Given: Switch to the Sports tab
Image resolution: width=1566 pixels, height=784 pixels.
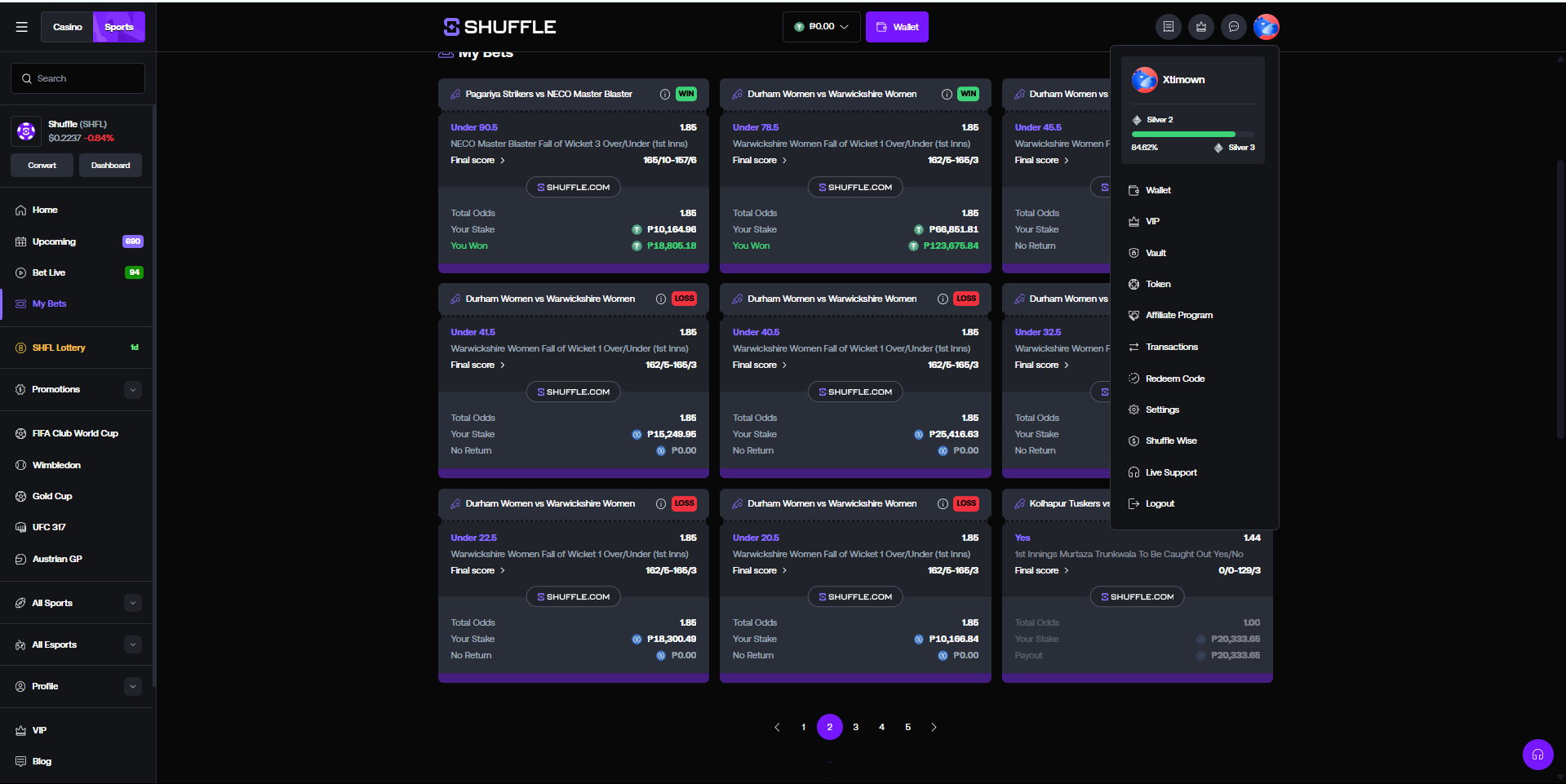Looking at the screenshot, I should point(119,27).
